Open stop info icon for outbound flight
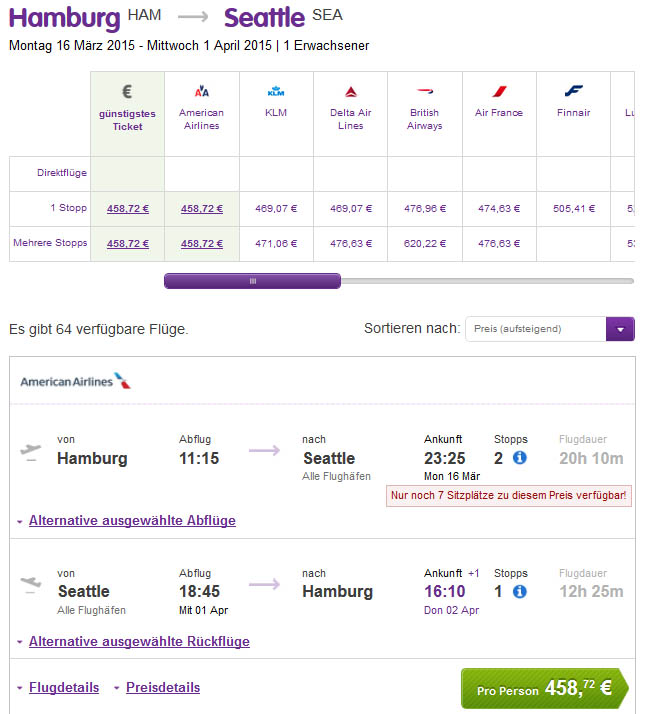This screenshot has width=648, height=714. click(x=520, y=457)
